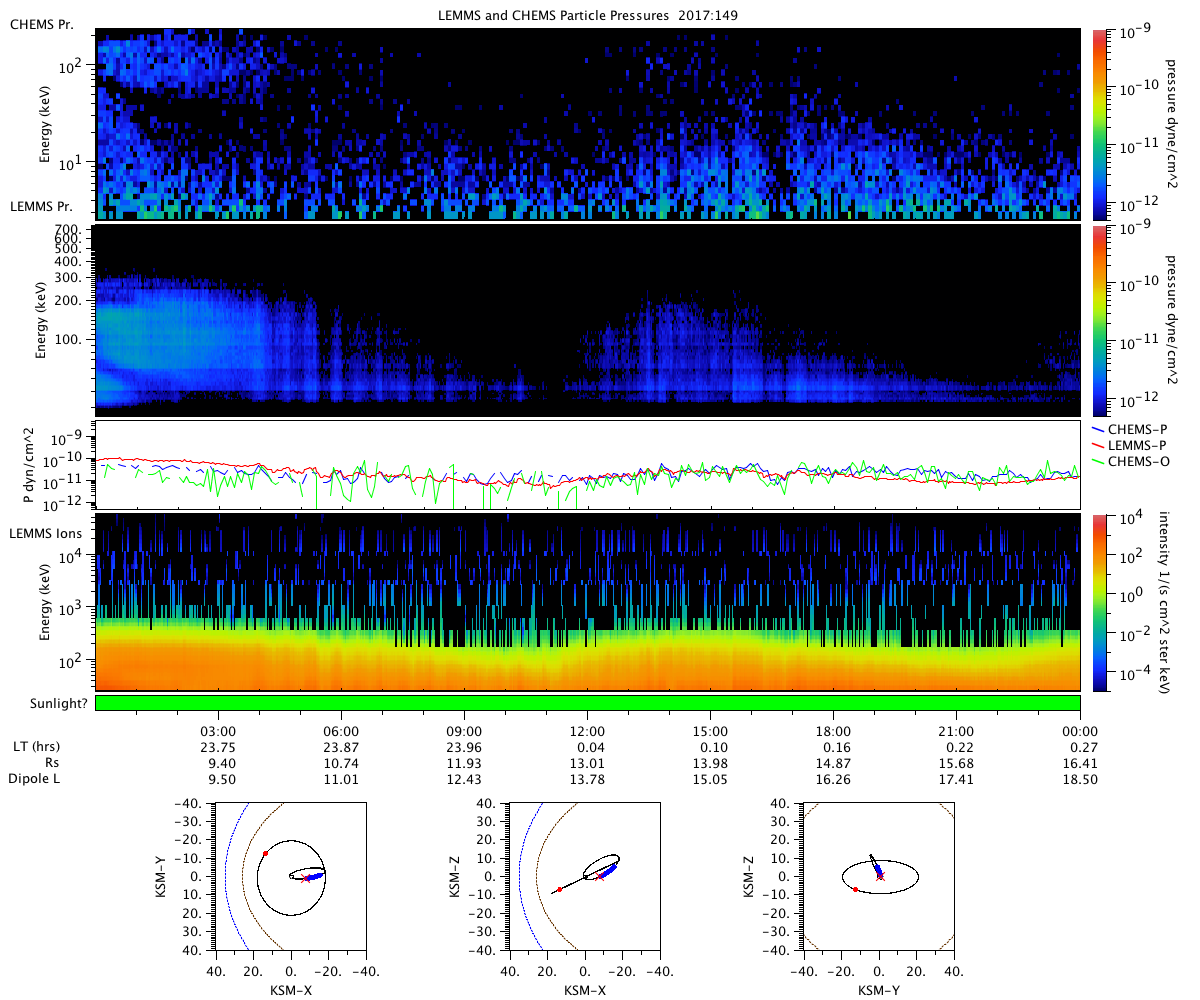
Task: Click the Dipole L value 17.41
Action: [x=957, y=778]
